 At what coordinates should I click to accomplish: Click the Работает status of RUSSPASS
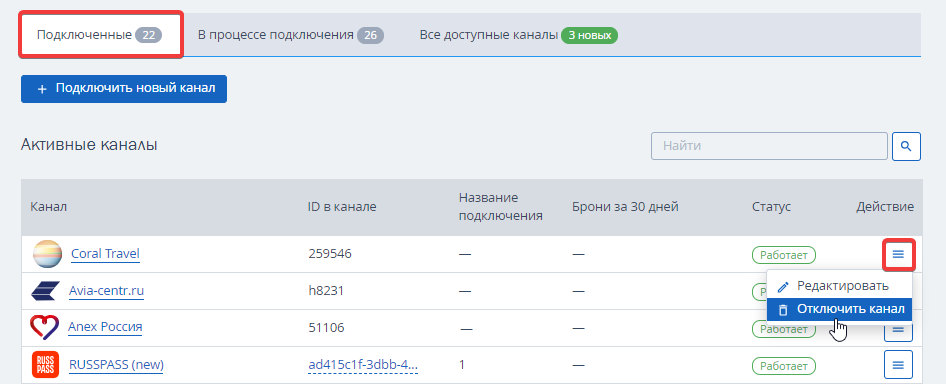coord(784,365)
